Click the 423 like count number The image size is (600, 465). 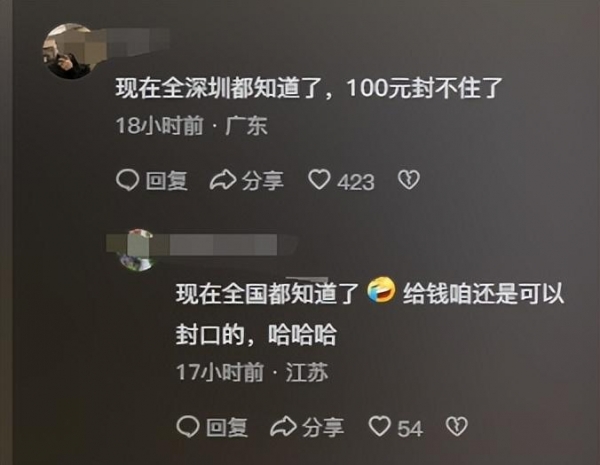(x=355, y=182)
